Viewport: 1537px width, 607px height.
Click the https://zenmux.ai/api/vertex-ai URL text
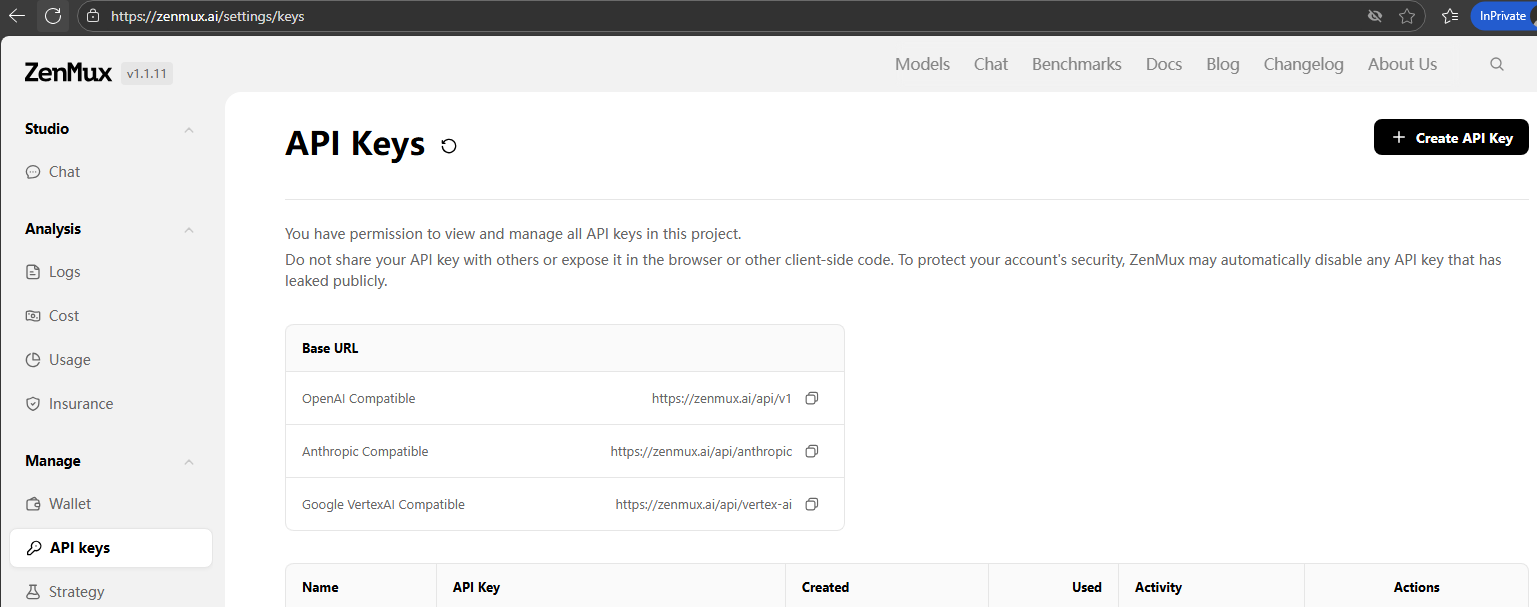tap(704, 504)
